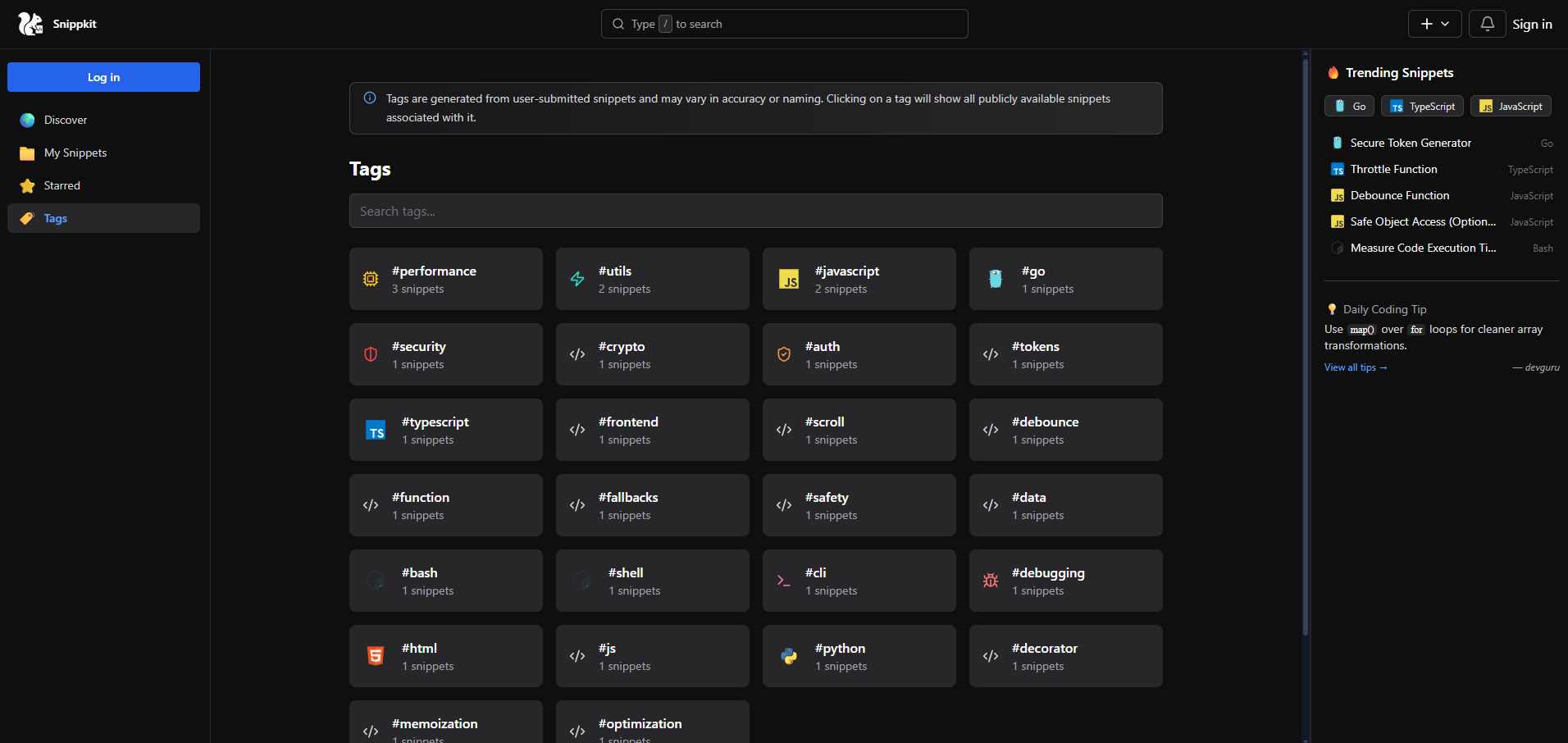Open the #bash tag card
Image resolution: width=1568 pixels, height=743 pixels.
pyautogui.click(x=446, y=581)
